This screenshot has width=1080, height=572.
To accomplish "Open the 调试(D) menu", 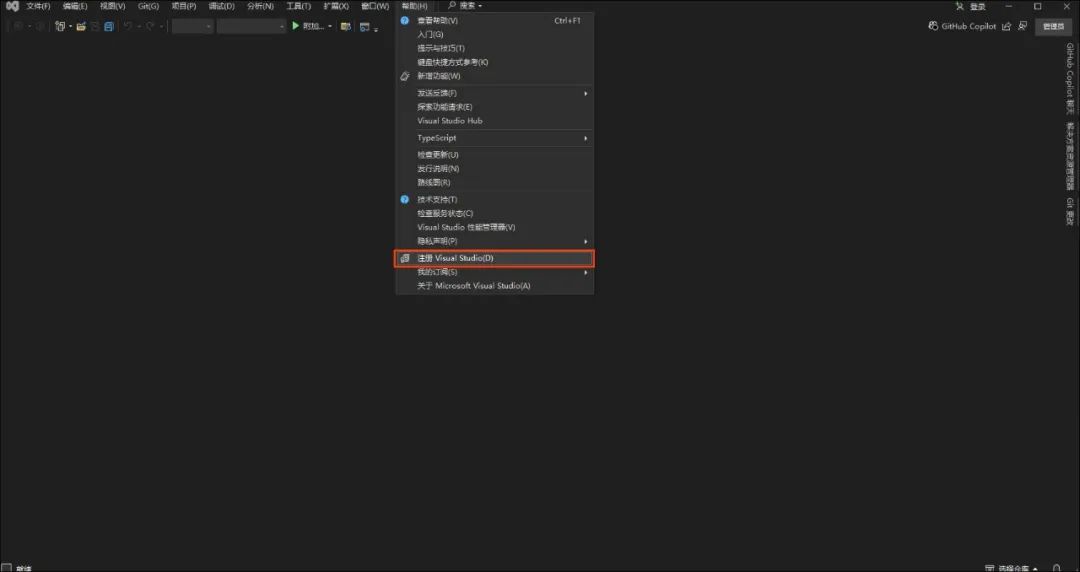I will click(222, 6).
